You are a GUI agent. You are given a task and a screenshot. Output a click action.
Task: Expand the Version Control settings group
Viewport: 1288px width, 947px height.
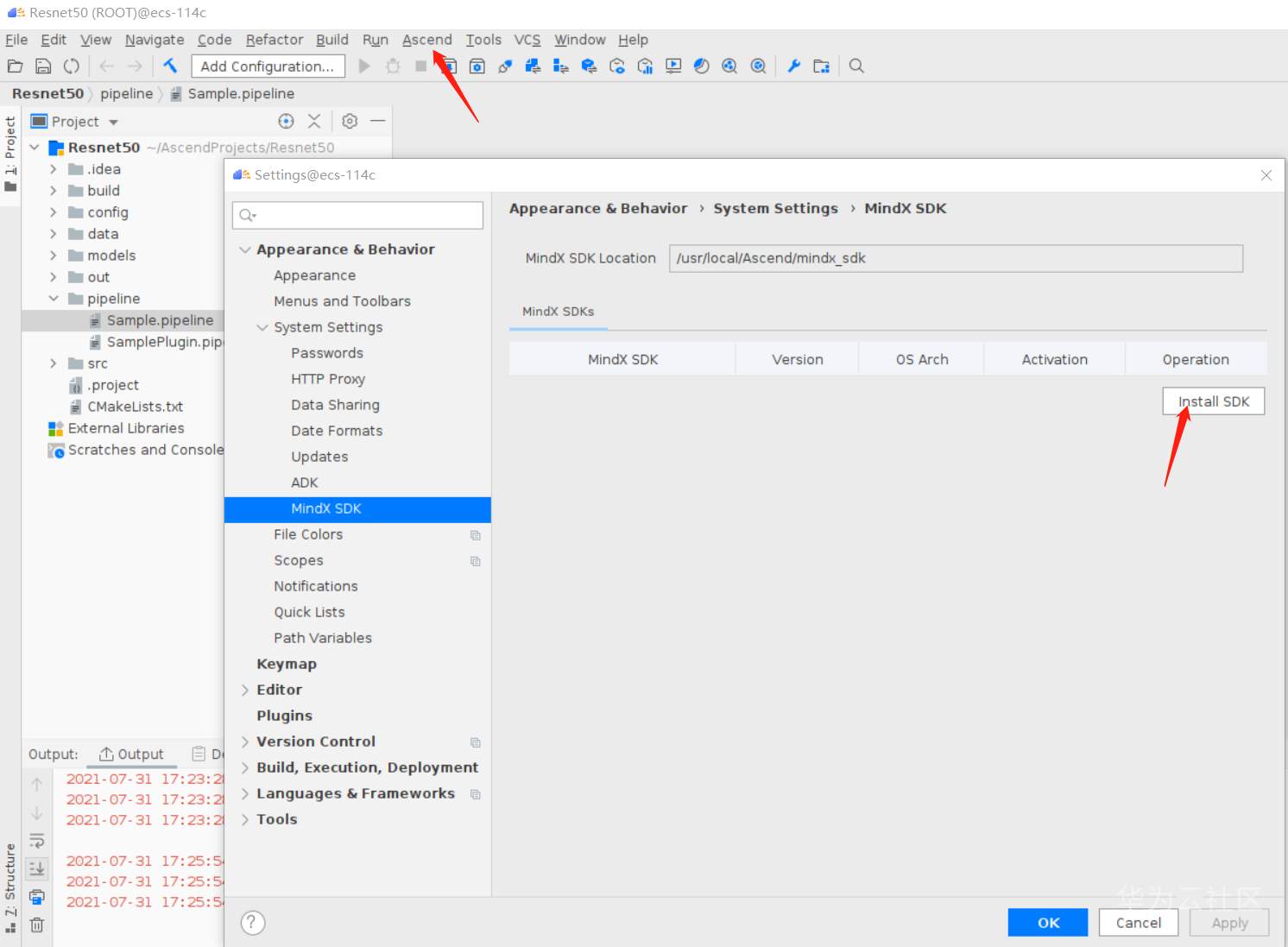(245, 742)
